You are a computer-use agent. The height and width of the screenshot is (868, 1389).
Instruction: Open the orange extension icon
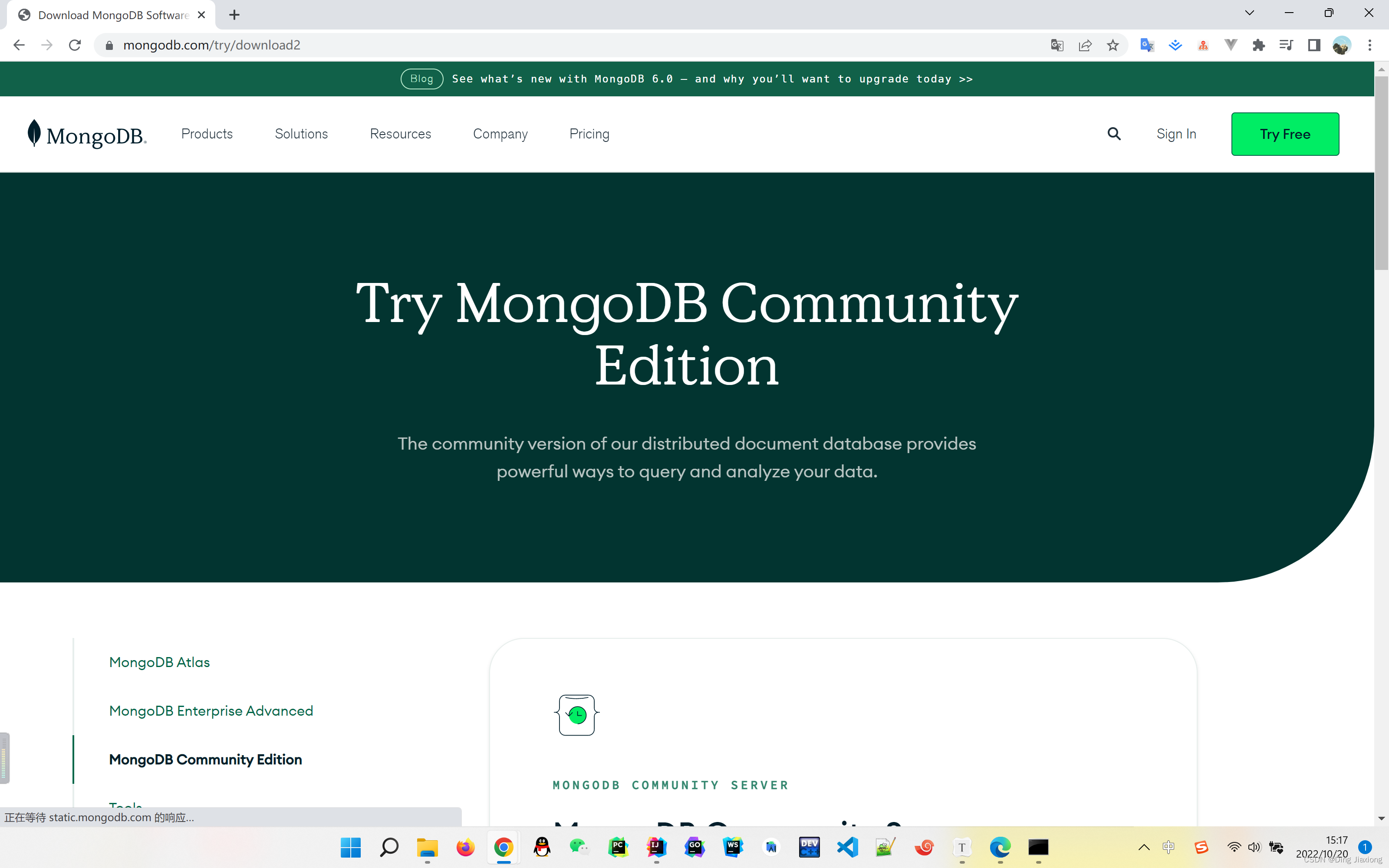(1203, 45)
